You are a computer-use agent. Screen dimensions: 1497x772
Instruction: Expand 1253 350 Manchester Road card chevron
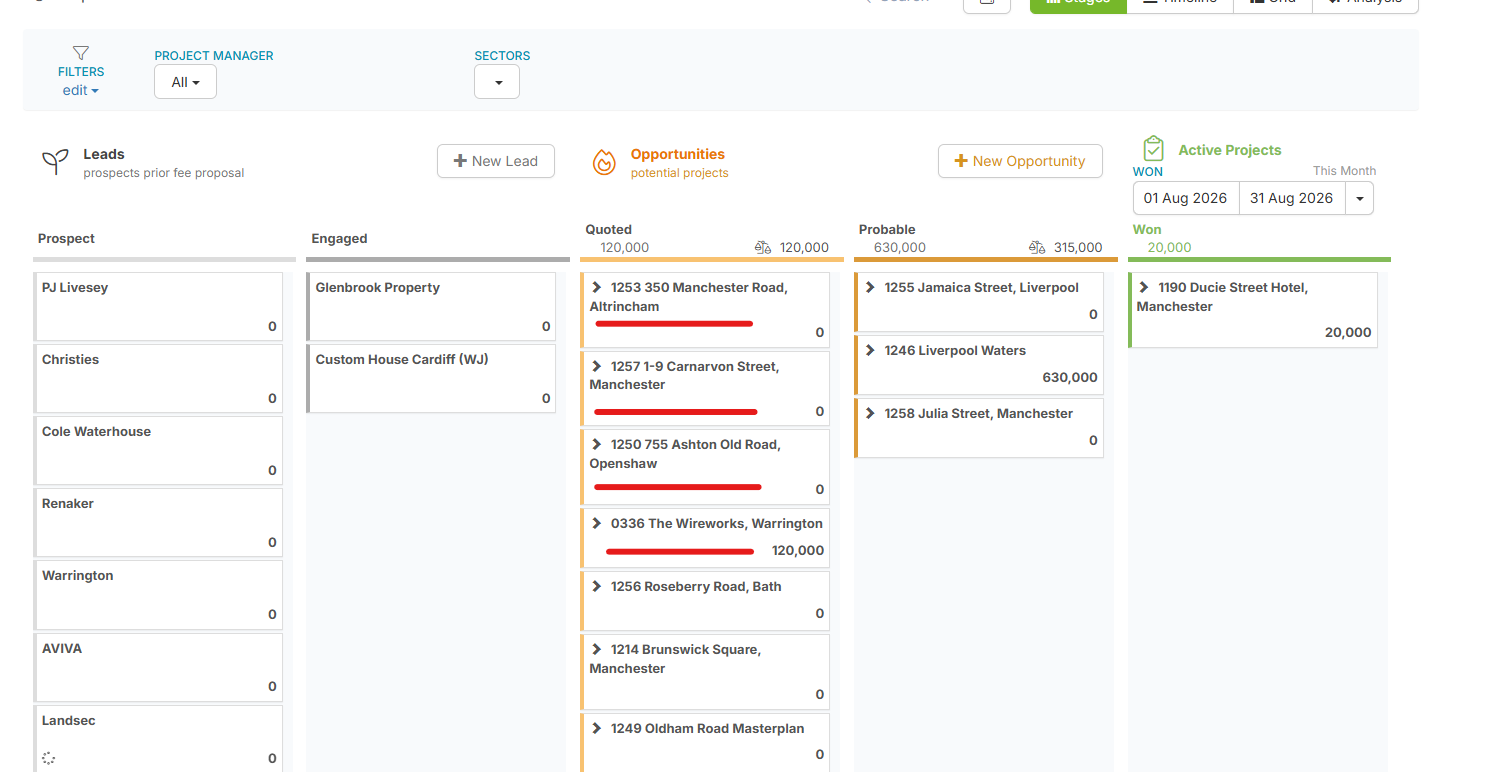[597, 287]
